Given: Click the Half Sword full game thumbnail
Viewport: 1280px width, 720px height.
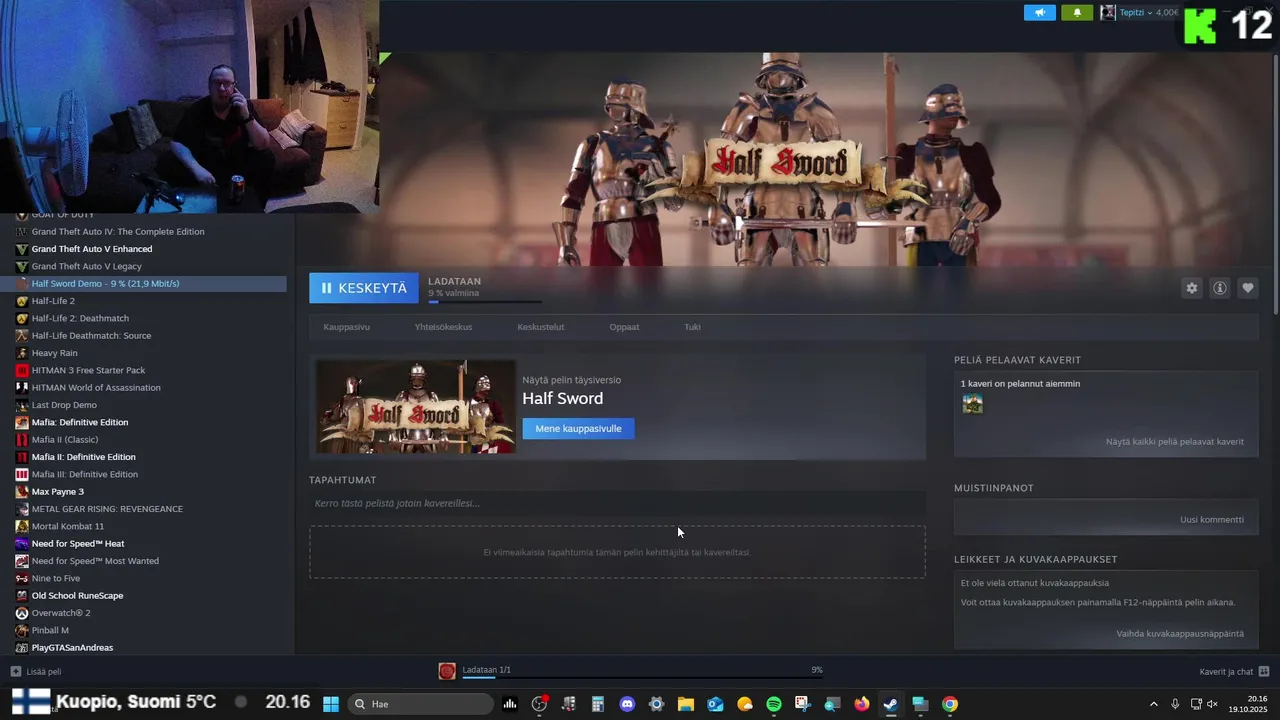Looking at the screenshot, I should 416,407.
